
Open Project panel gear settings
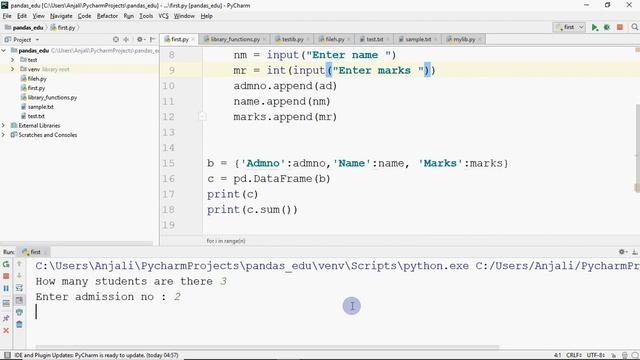coord(140,40)
